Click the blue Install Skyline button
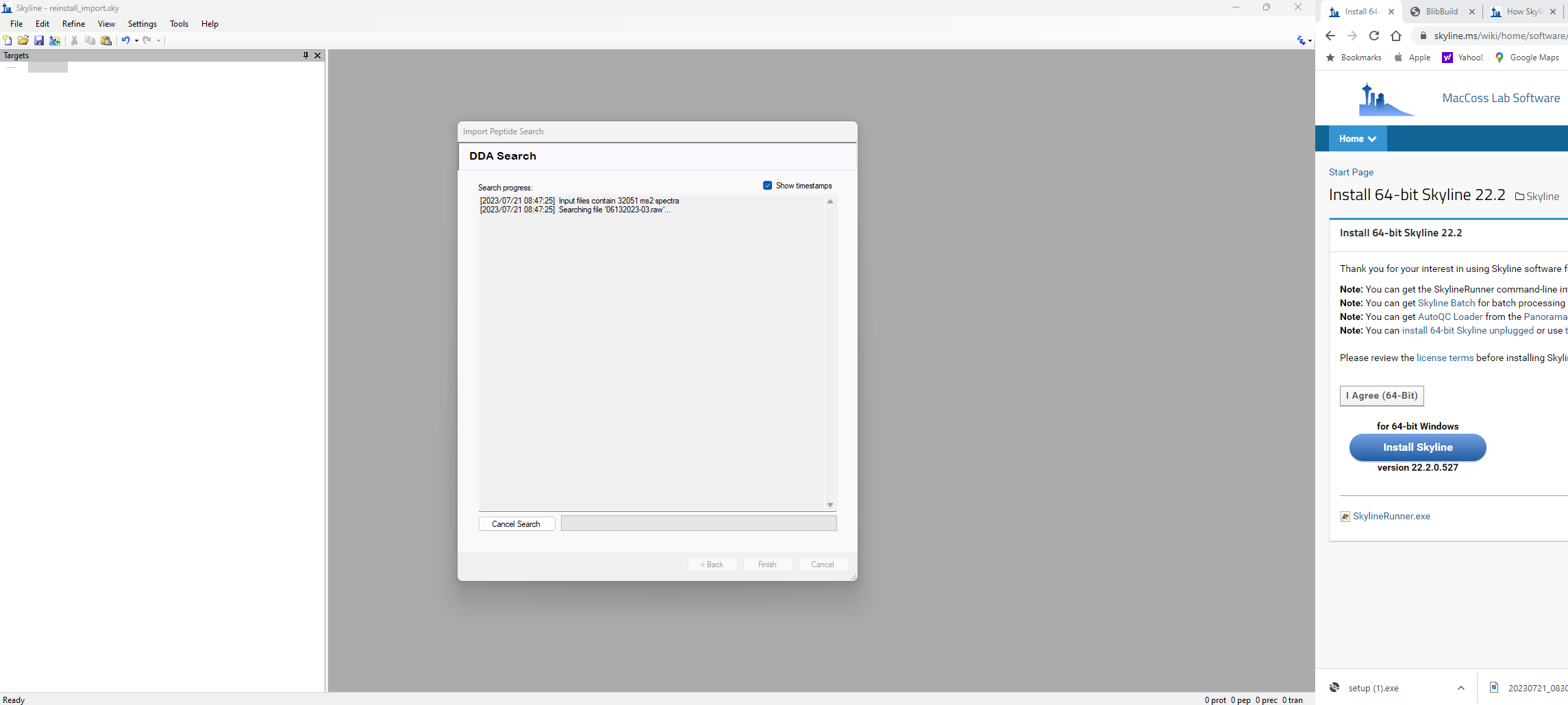This screenshot has width=1568, height=705. pyautogui.click(x=1417, y=447)
